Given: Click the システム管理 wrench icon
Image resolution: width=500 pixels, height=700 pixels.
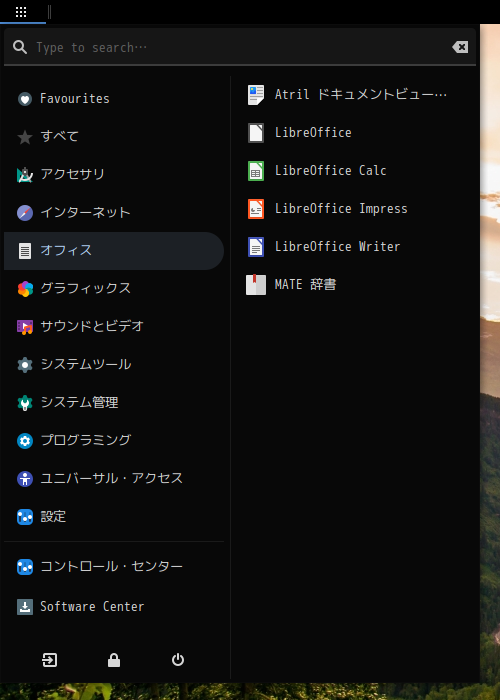Looking at the screenshot, I should click(25, 403).
